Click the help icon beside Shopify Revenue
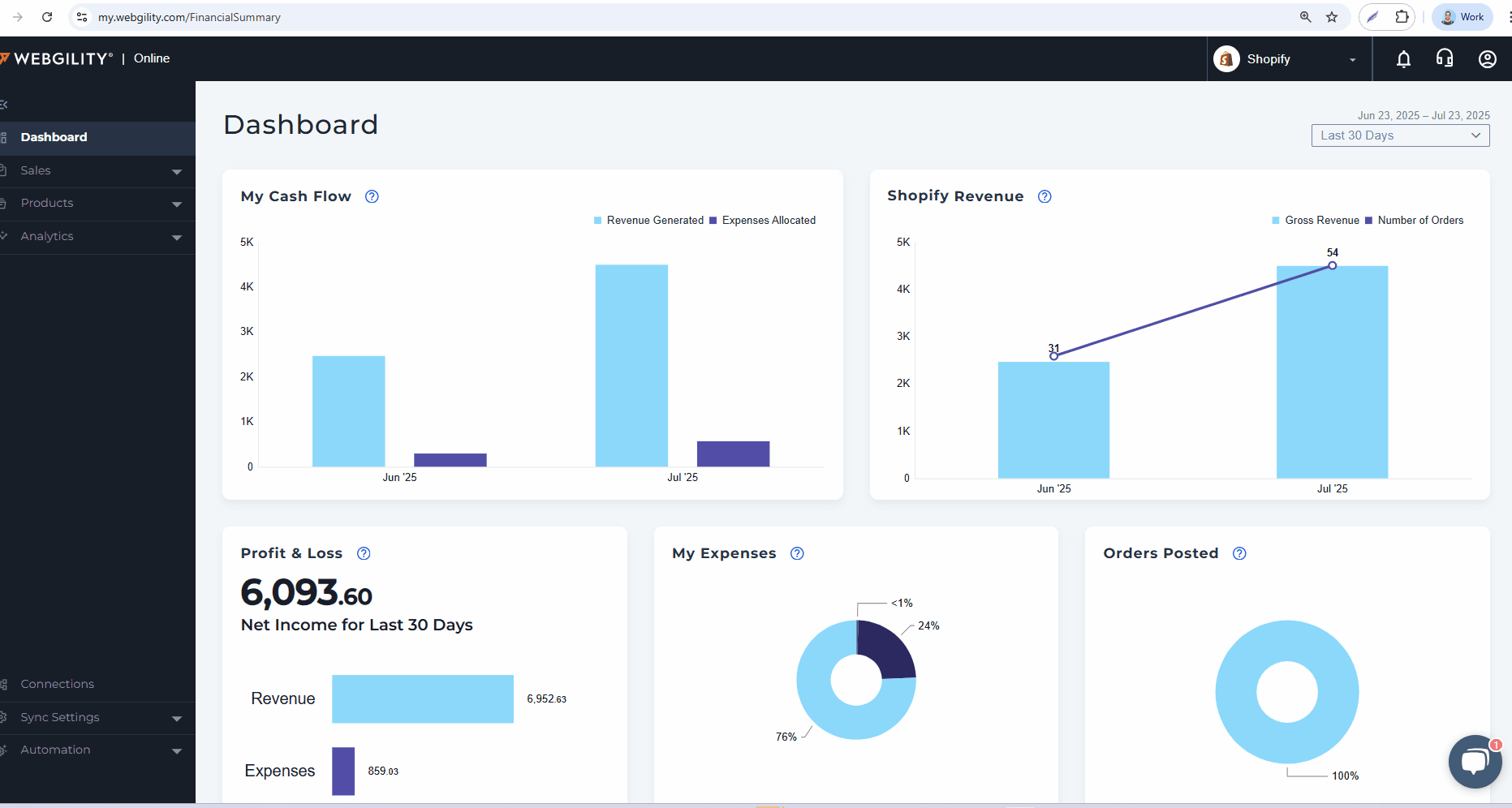Viewport: 1512px width, 808px height. coord(1045,196)
